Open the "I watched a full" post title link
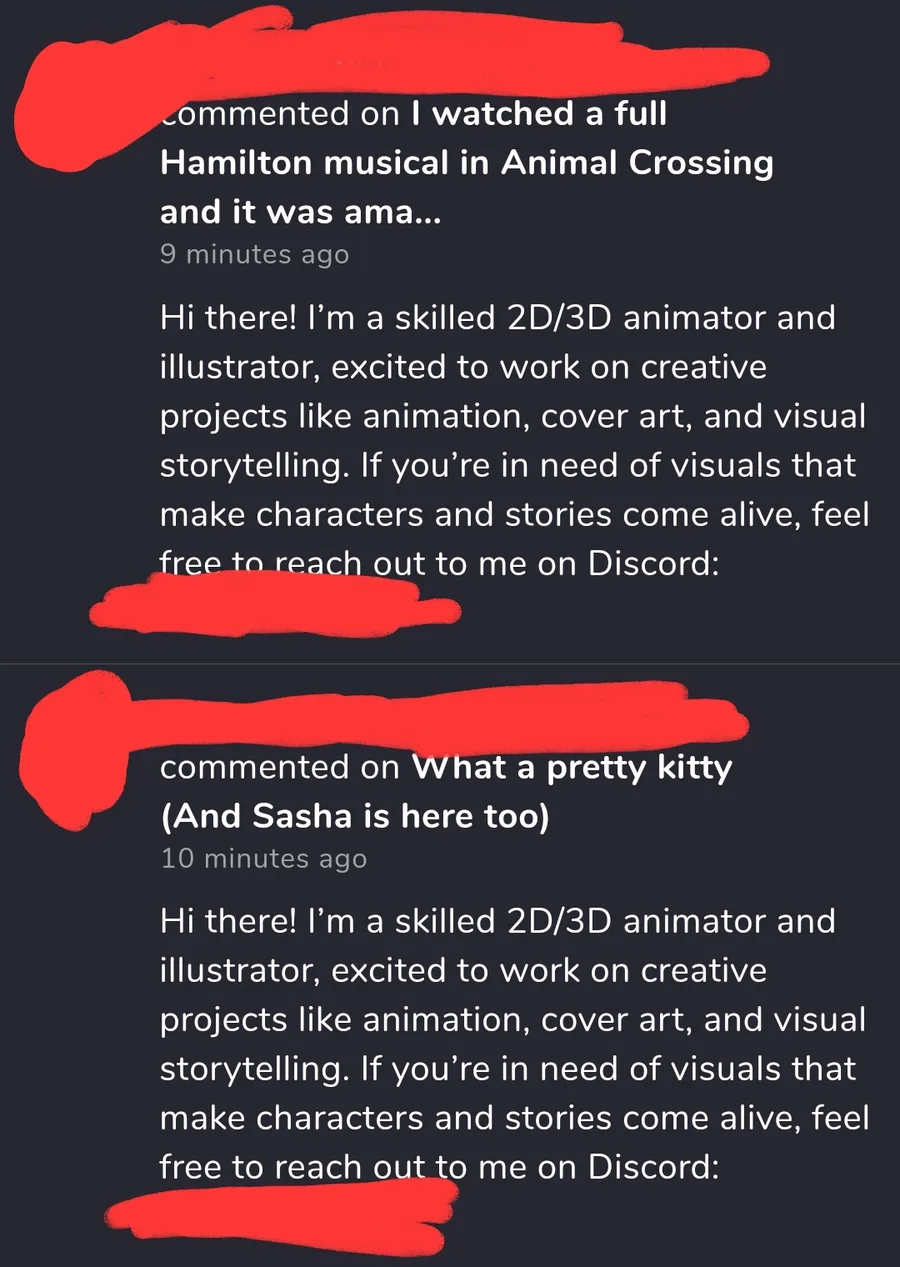The height and width of the screenshot is (1267, 900). click(x=539, y=114)
